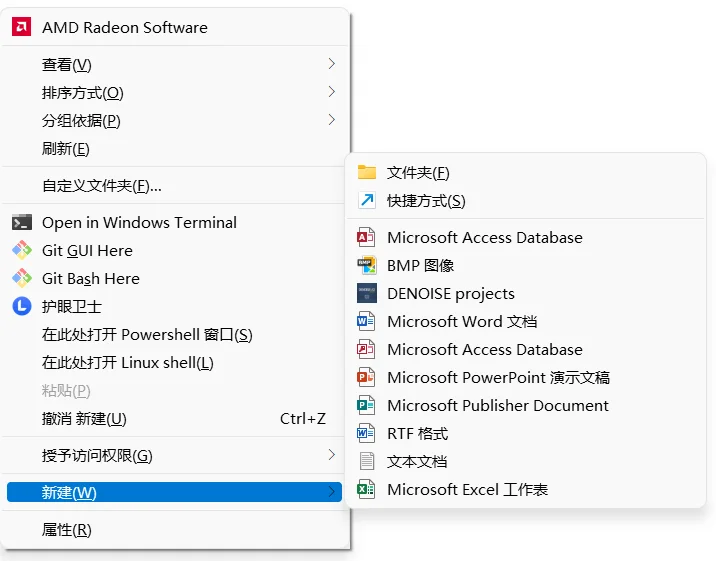Expand the 查看(V) submenu arrow
716x561 pixels.
(x=332, y=64)
